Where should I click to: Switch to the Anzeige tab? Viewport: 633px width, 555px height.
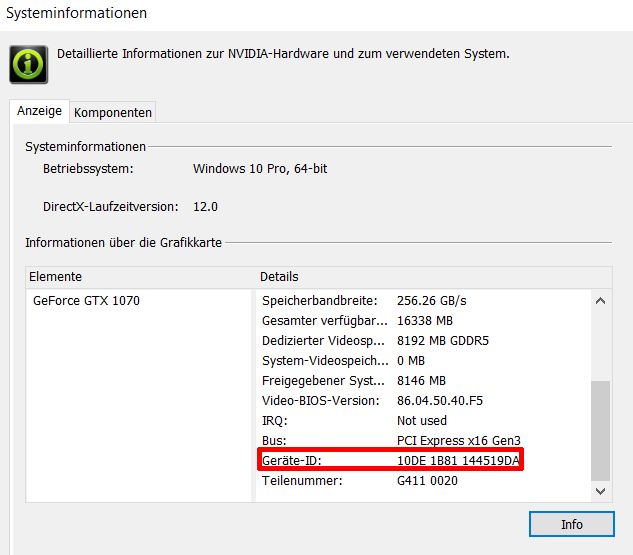pos(40,111)
